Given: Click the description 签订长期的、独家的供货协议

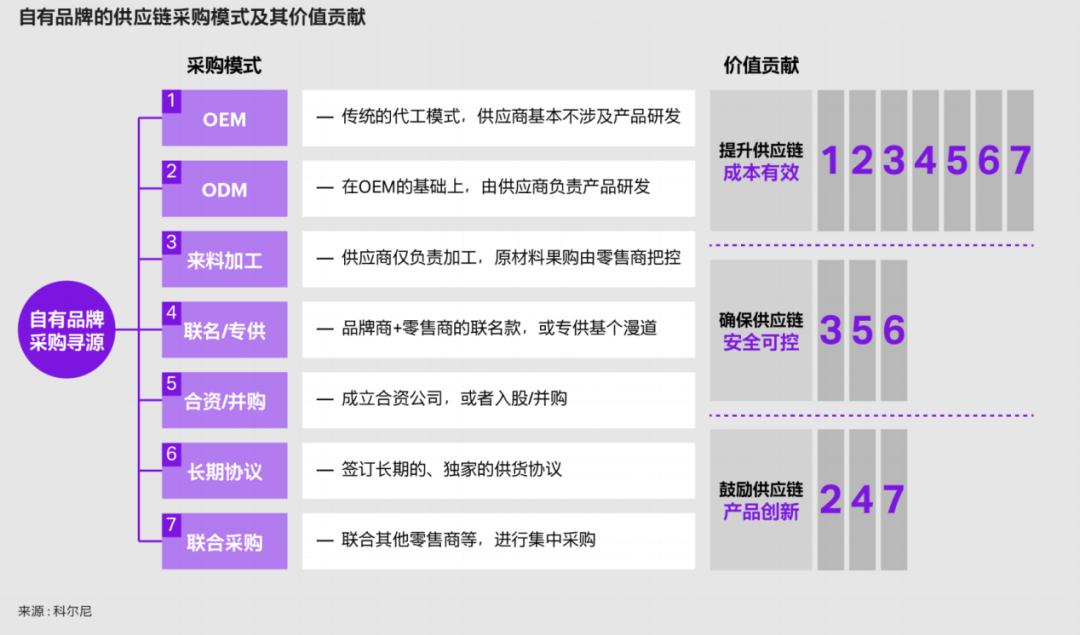Looking at the screenshot, I should pyautogui.click(x=498, y=470).
